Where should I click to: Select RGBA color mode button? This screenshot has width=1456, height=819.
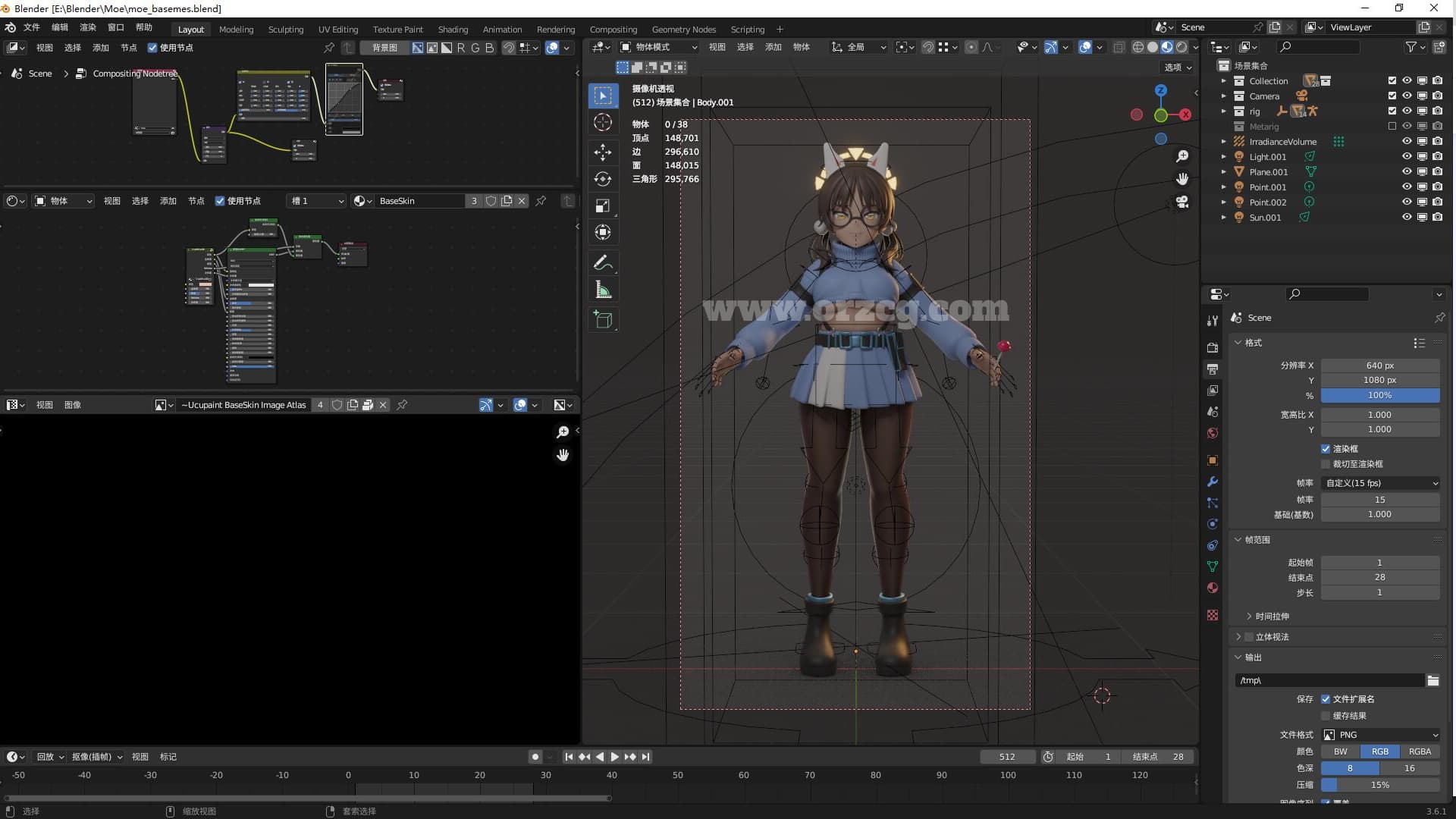[1420, 752]
